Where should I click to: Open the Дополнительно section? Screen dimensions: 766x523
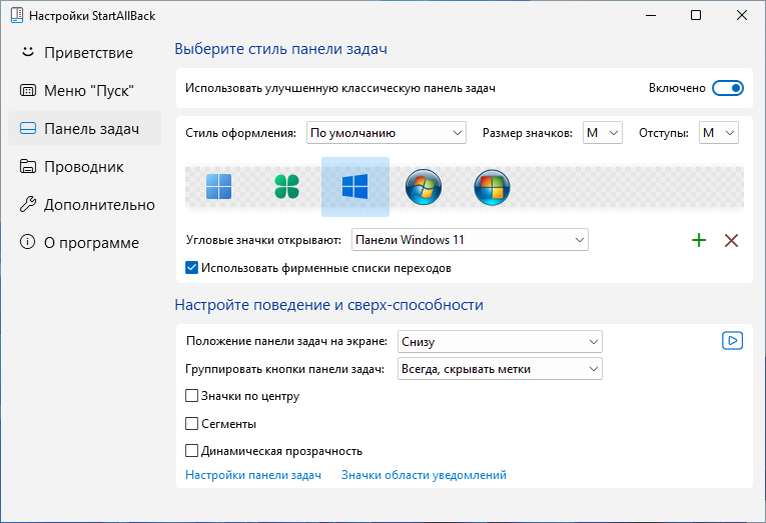(85, 205)
